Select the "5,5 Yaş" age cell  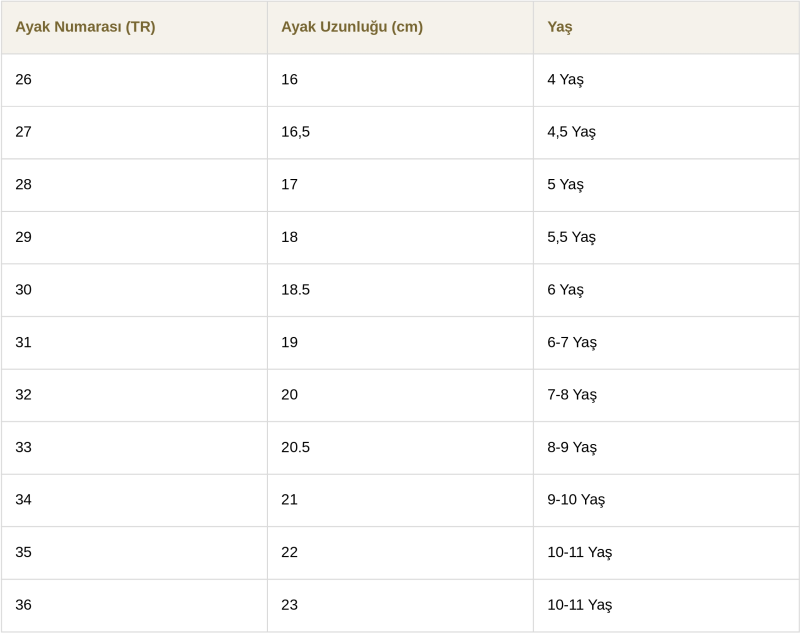(571, 237)
